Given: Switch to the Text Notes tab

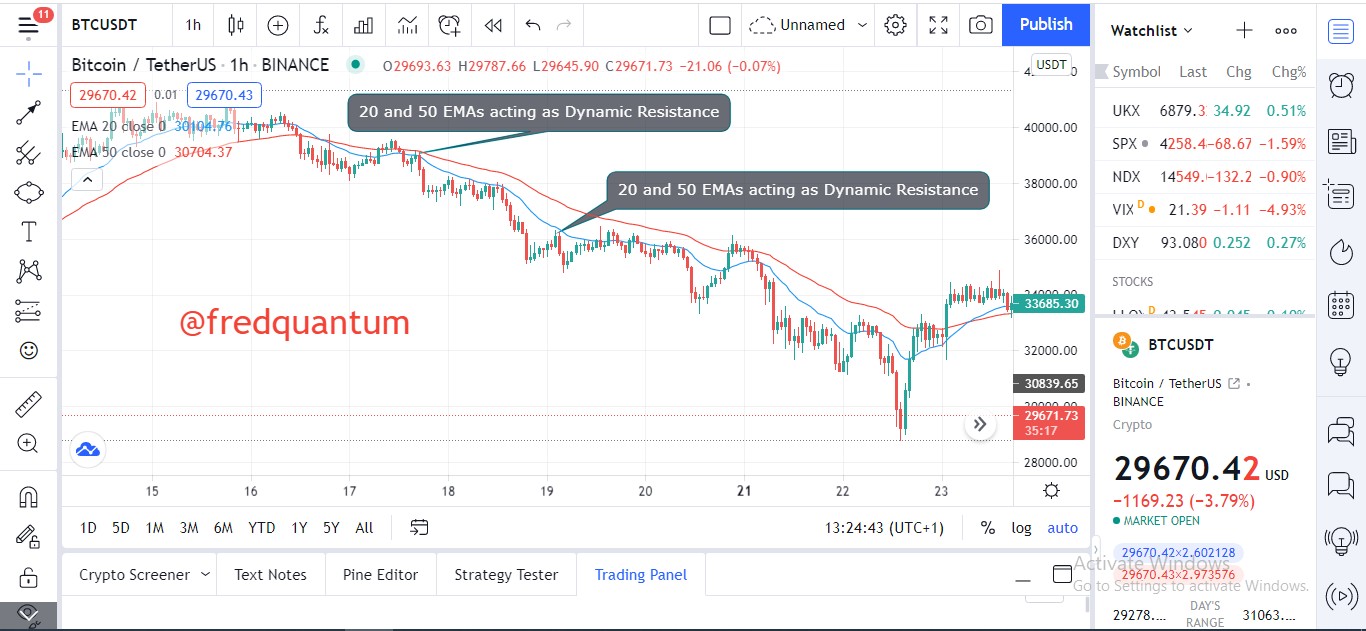Looking at the screenshot, I should (270, 575).
